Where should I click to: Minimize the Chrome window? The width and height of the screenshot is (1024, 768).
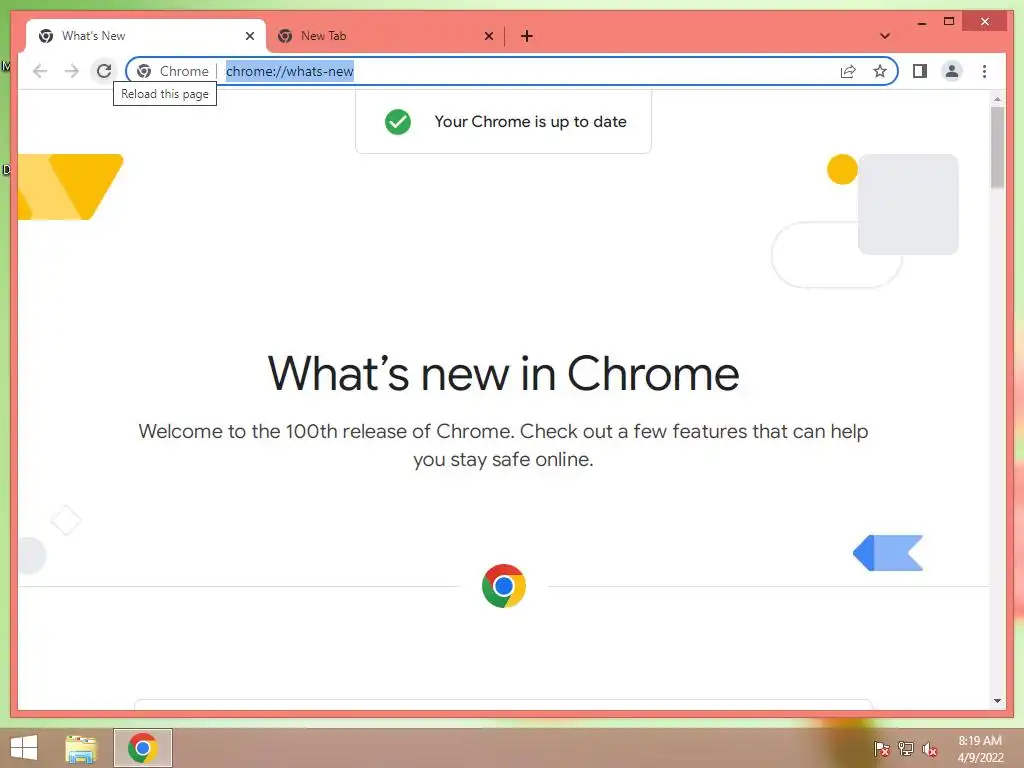[921, 22]
